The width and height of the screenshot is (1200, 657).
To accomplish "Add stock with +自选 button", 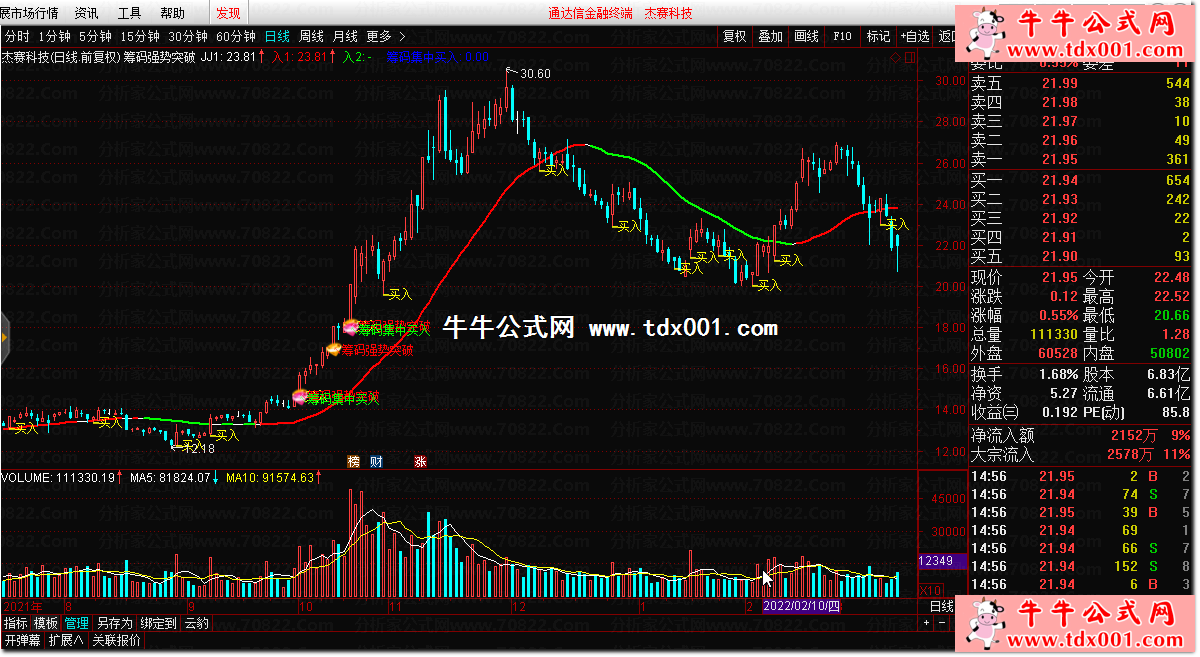I will [x=915, y=37].
